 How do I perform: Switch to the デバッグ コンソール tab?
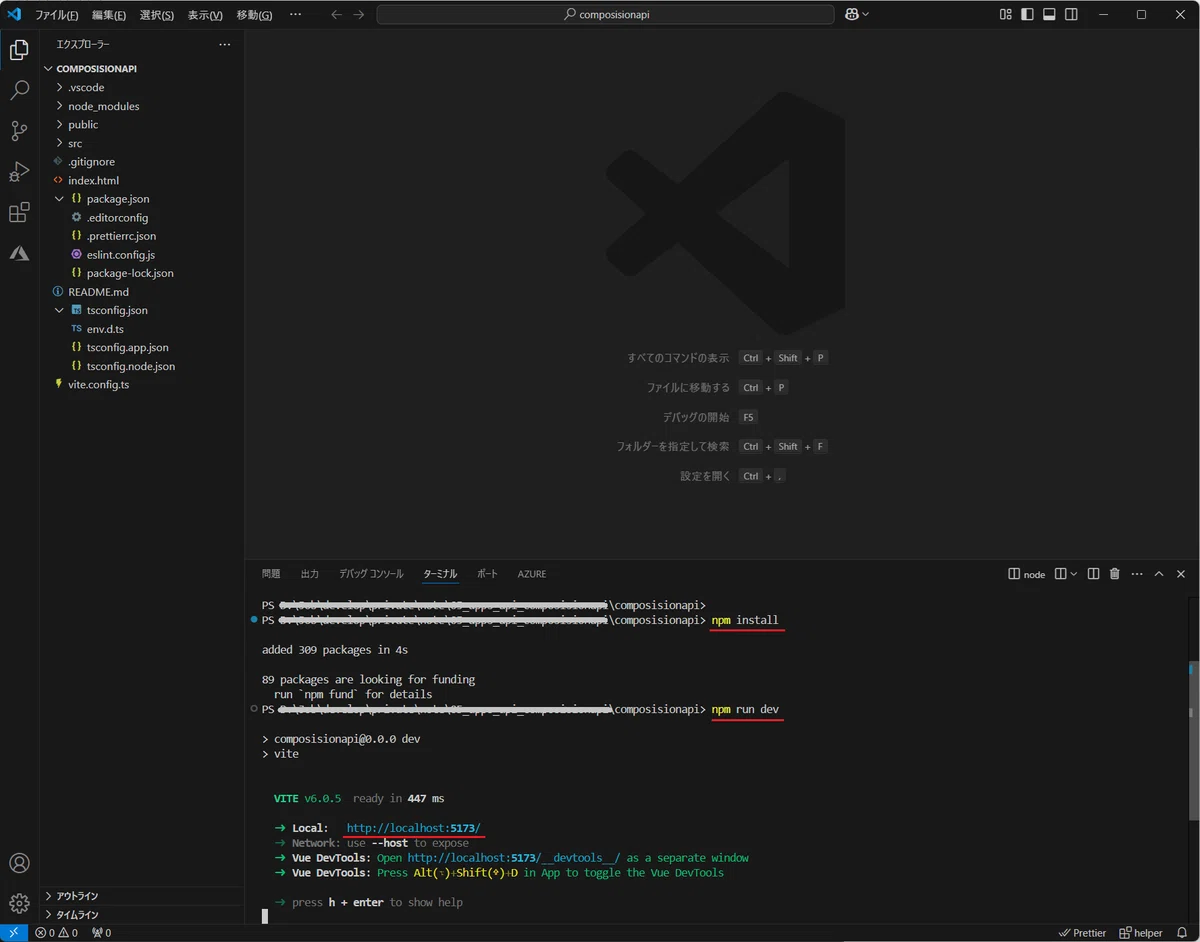pos(371,574)
